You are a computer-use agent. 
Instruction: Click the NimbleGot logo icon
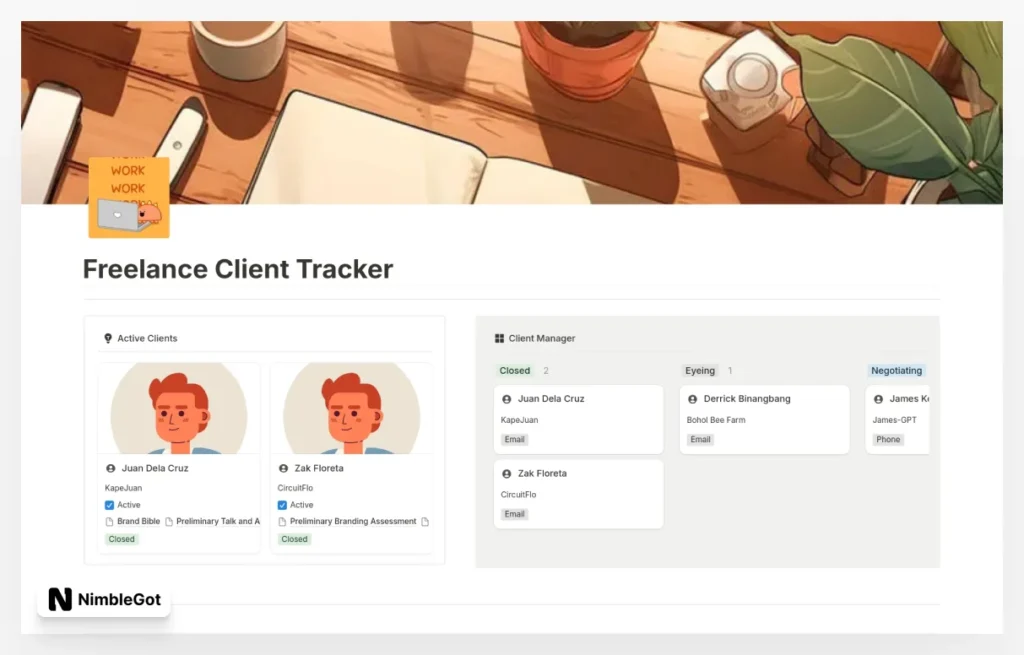58,600
